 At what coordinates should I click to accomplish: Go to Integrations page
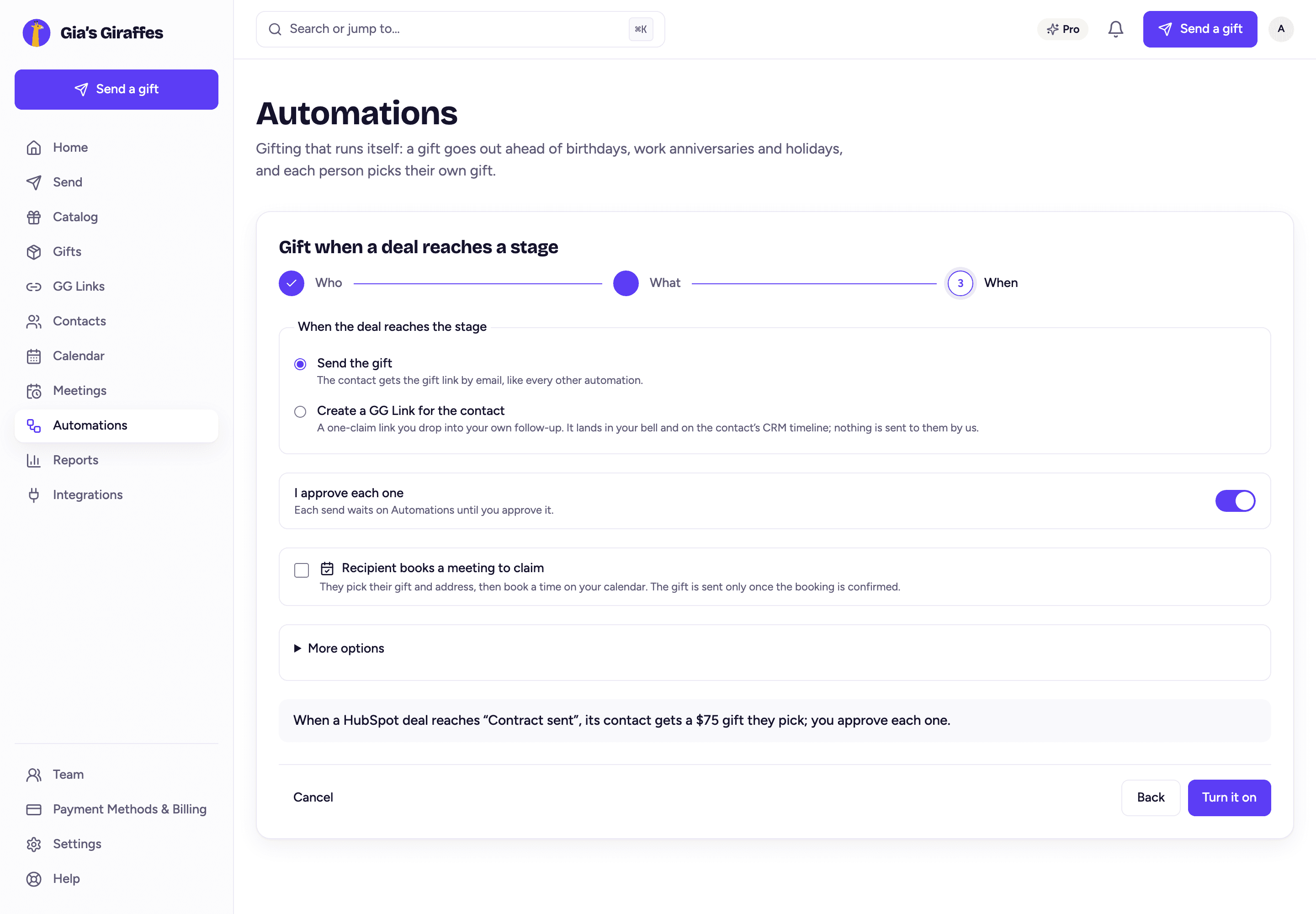(116, 495)
